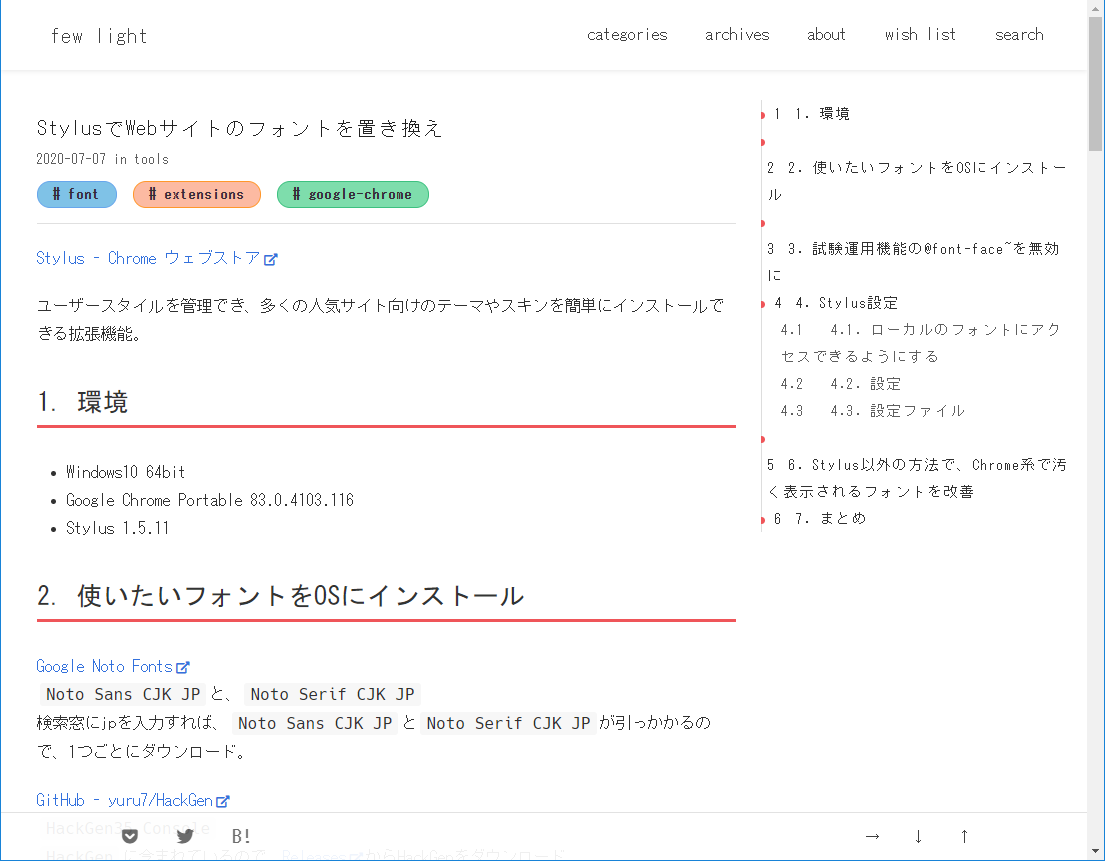Viewport: 1105px width, 861px height.
Task: Click the up arrow to return to top
Action: click(x=964, y=836)
